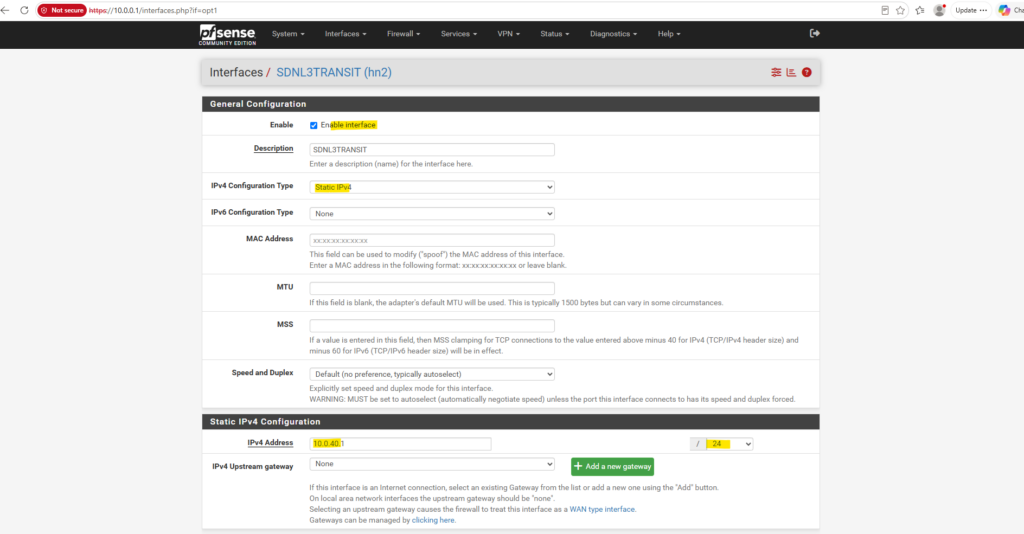Screen dimensions: 1024x534
Task: Click the red help question icon
Action: (807, 72)
